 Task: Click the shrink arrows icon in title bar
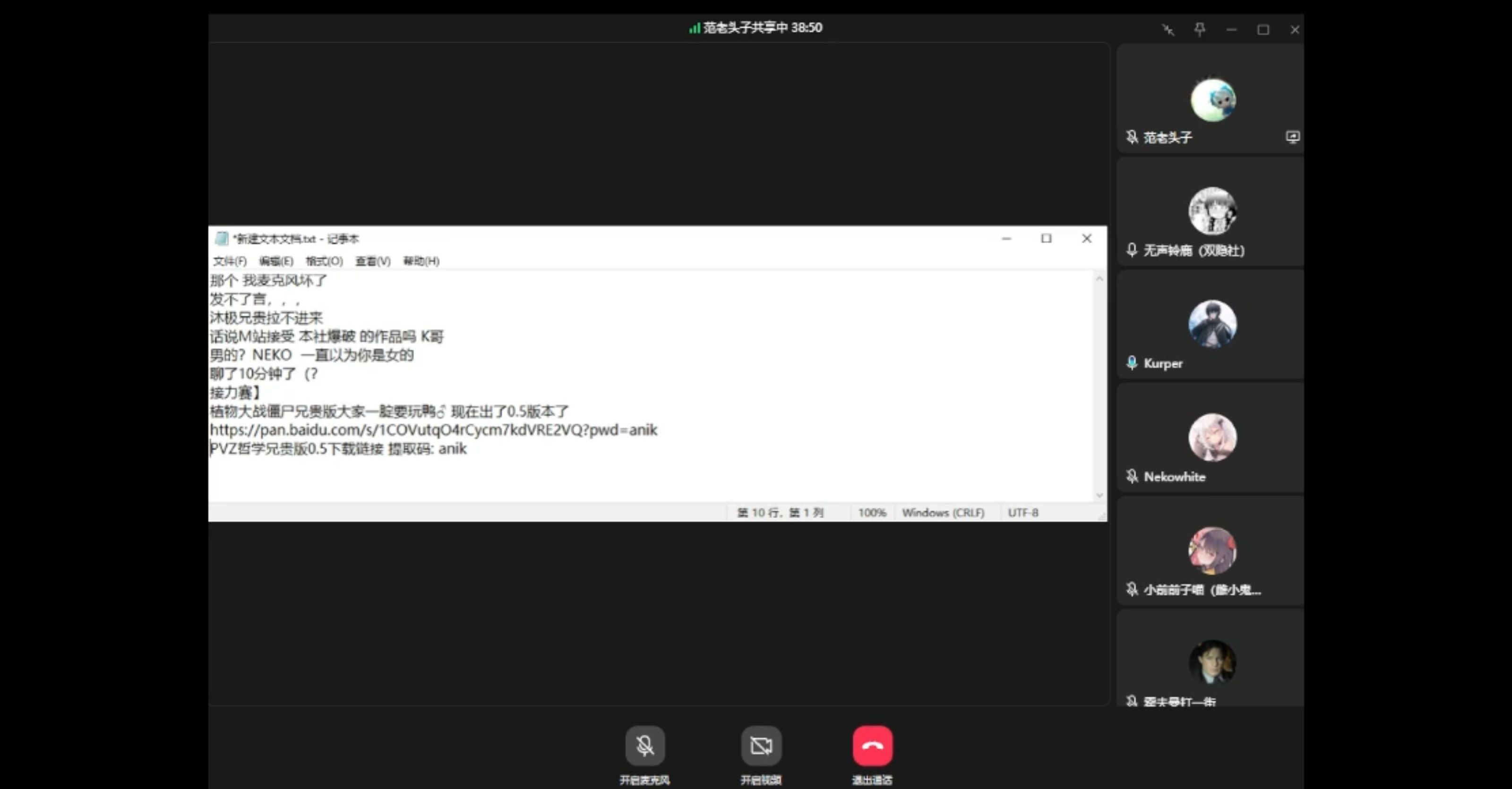point(1168,29)
